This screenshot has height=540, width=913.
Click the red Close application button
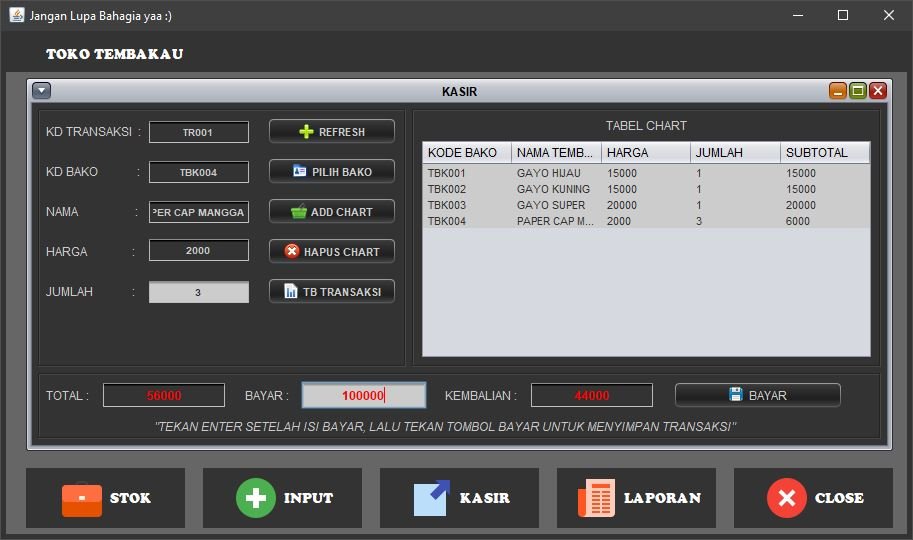[813, 498]
